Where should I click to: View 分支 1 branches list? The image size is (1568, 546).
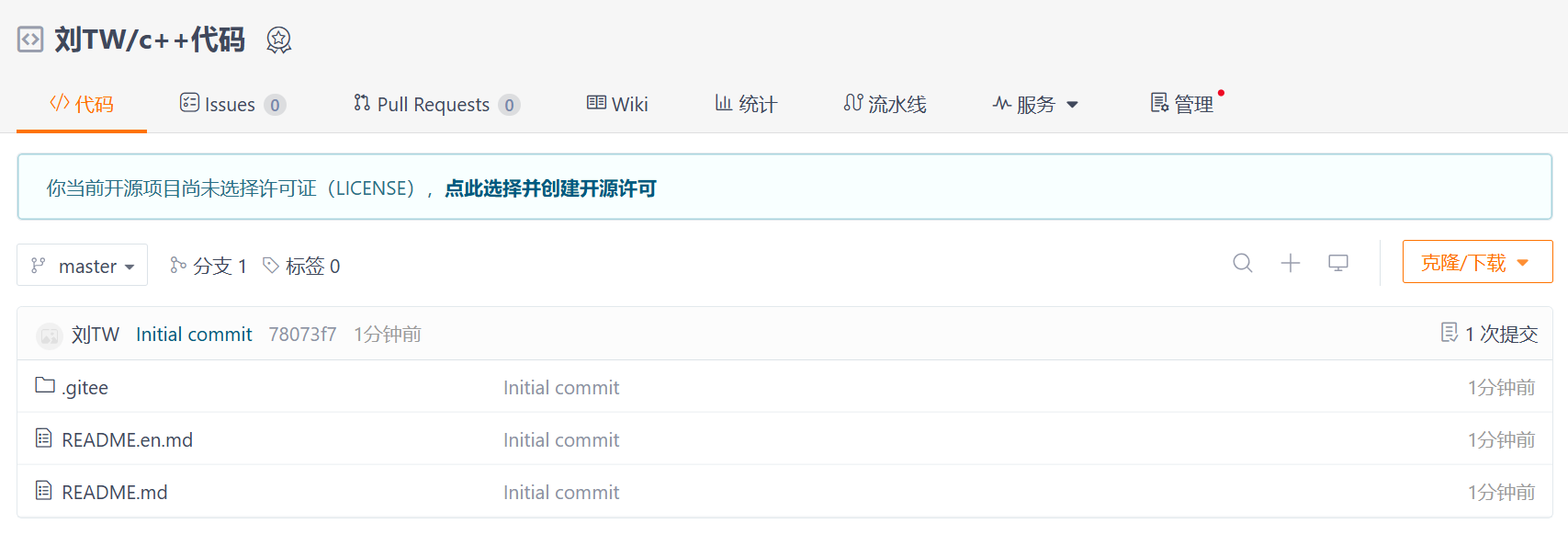209,266
